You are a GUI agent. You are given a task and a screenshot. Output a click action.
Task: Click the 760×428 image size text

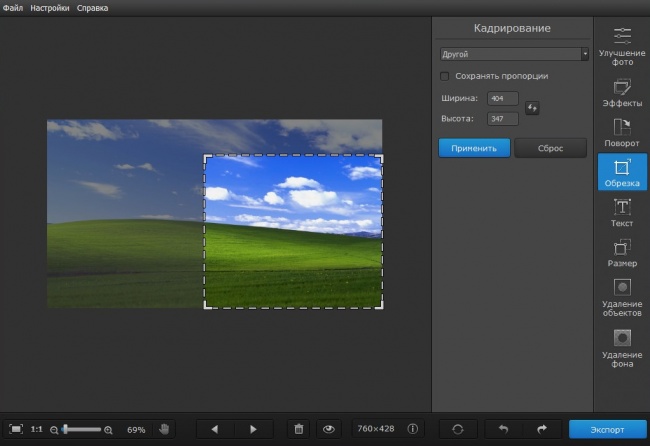coord(376,429)
